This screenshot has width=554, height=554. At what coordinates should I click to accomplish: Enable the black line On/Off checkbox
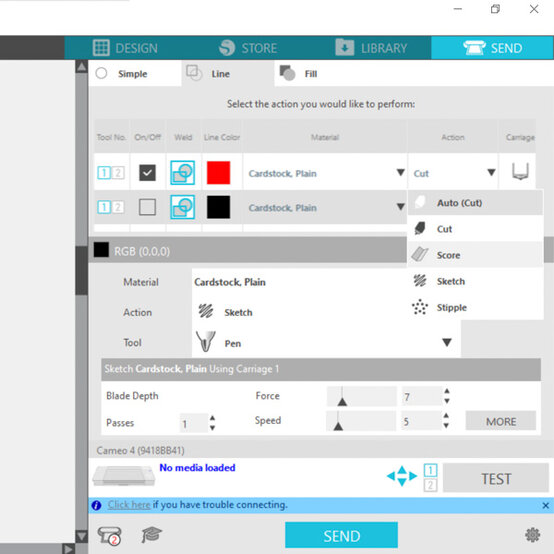point(147,207)
